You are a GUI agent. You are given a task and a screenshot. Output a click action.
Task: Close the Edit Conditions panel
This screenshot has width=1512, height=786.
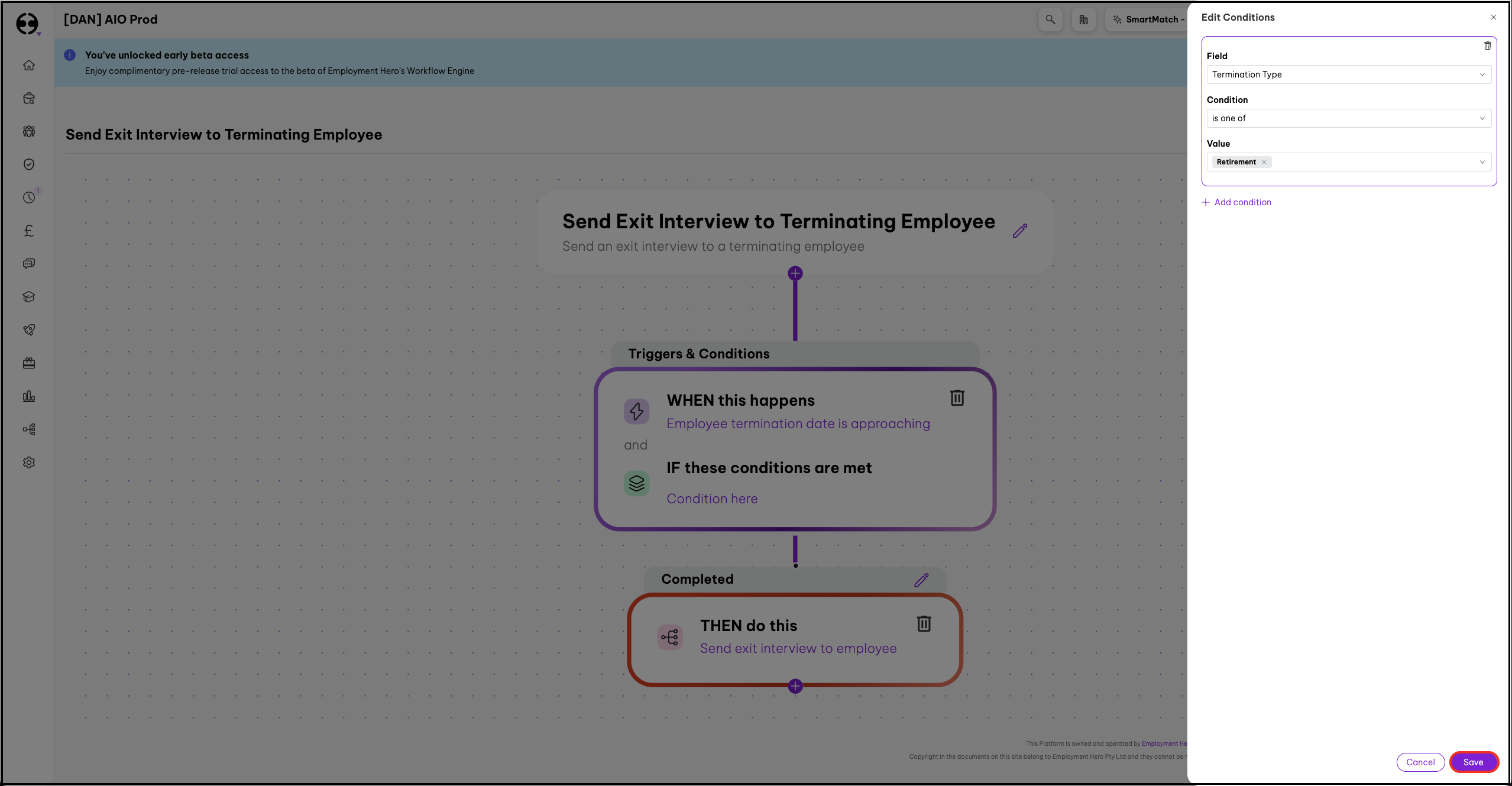[1493, 17]
